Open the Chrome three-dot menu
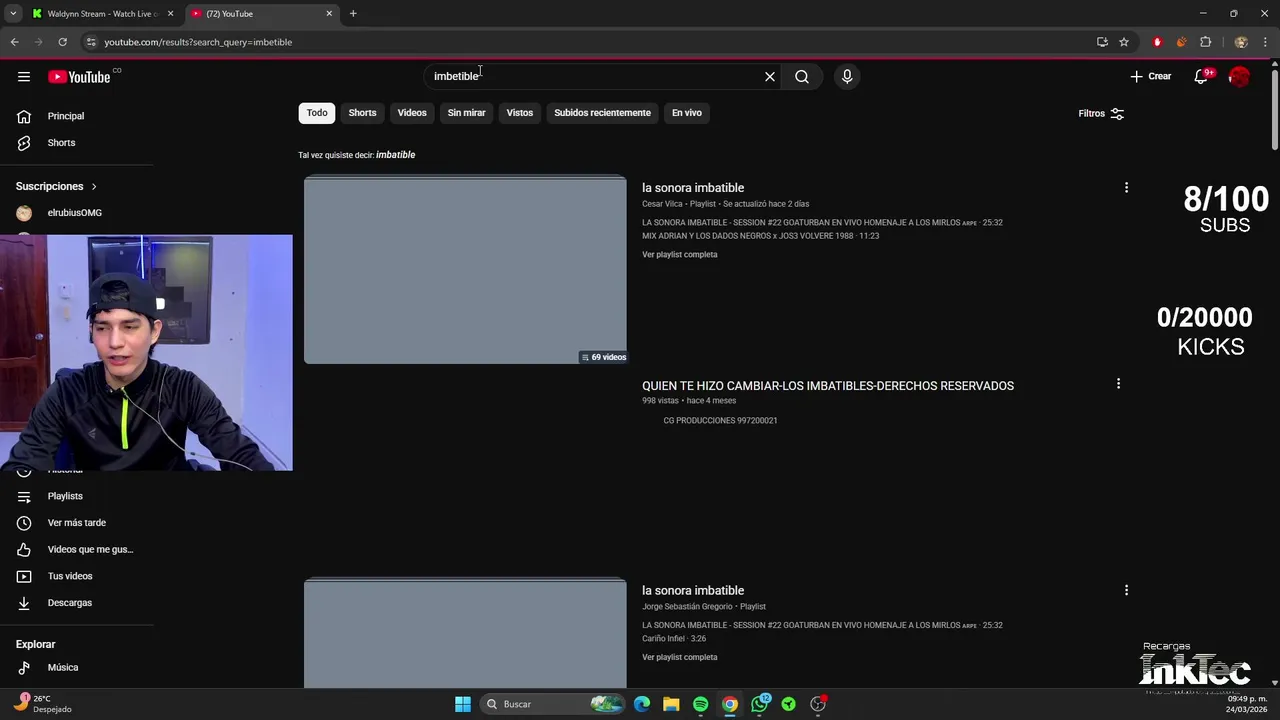 coord(1266,42)
